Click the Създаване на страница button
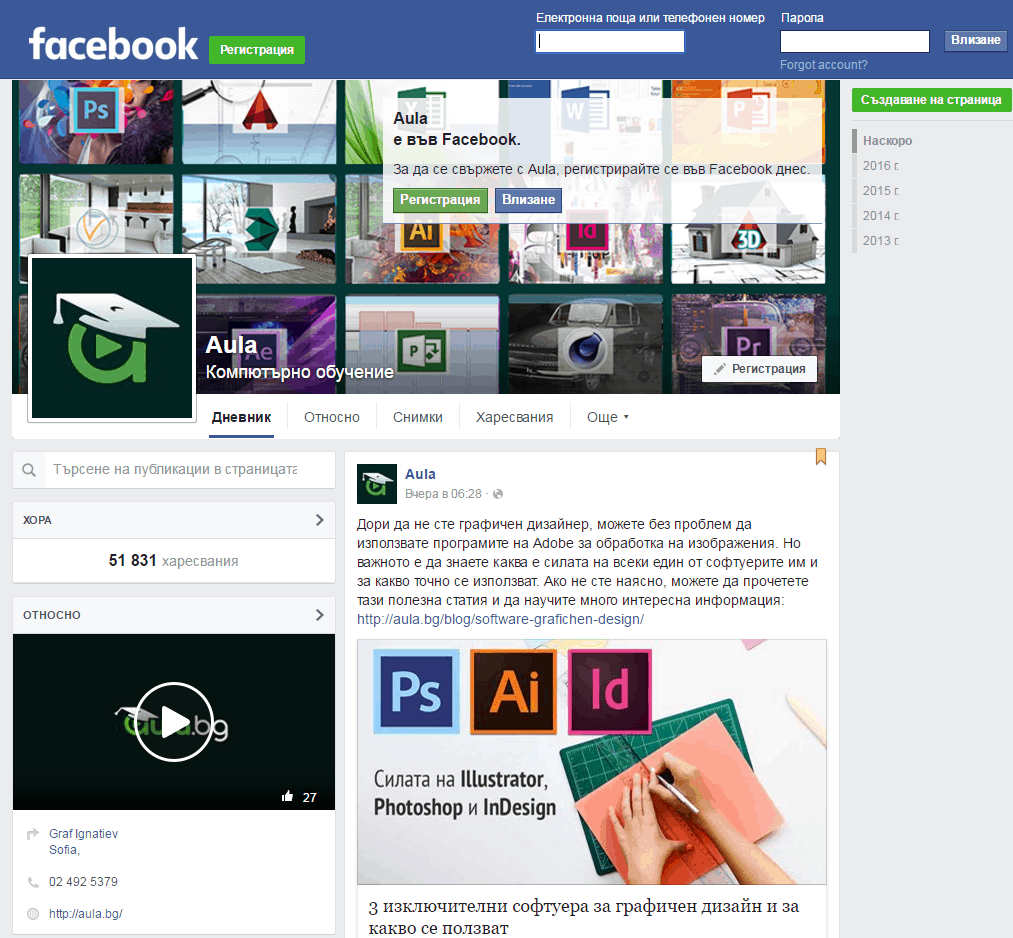1013x938 pixels. 931,100
